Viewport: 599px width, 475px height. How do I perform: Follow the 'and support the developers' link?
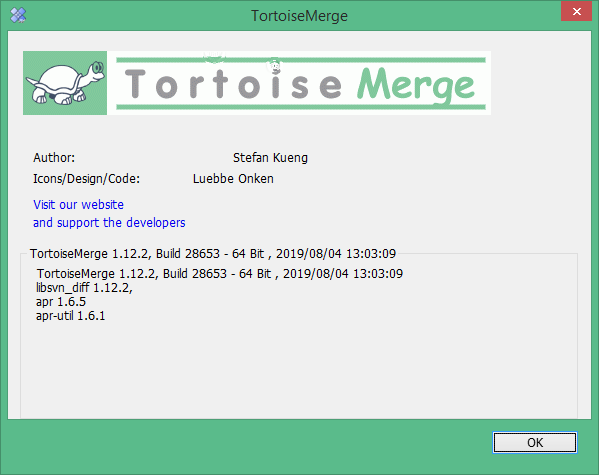point(109,222)
